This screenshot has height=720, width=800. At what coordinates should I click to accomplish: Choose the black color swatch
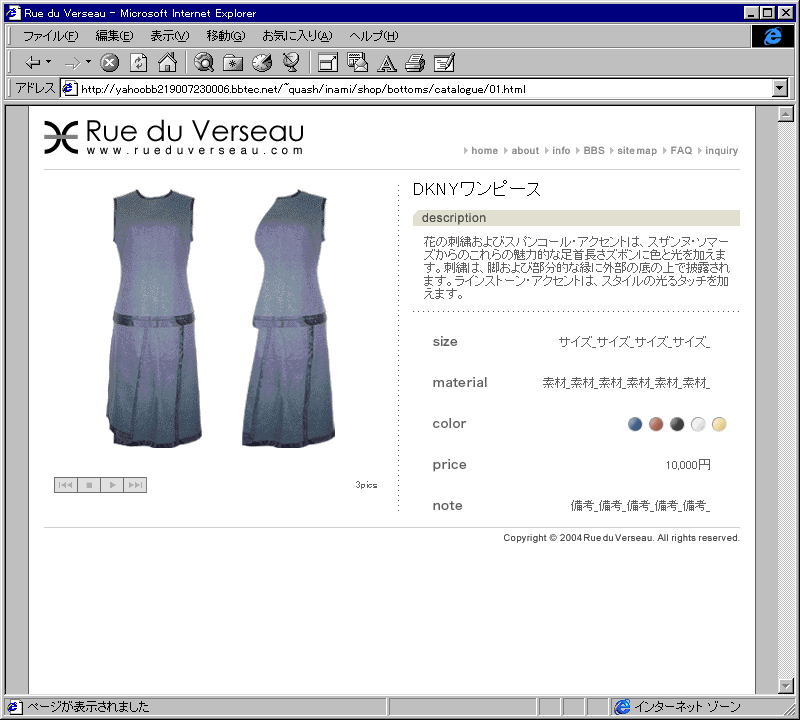click(x=677, y=424)
